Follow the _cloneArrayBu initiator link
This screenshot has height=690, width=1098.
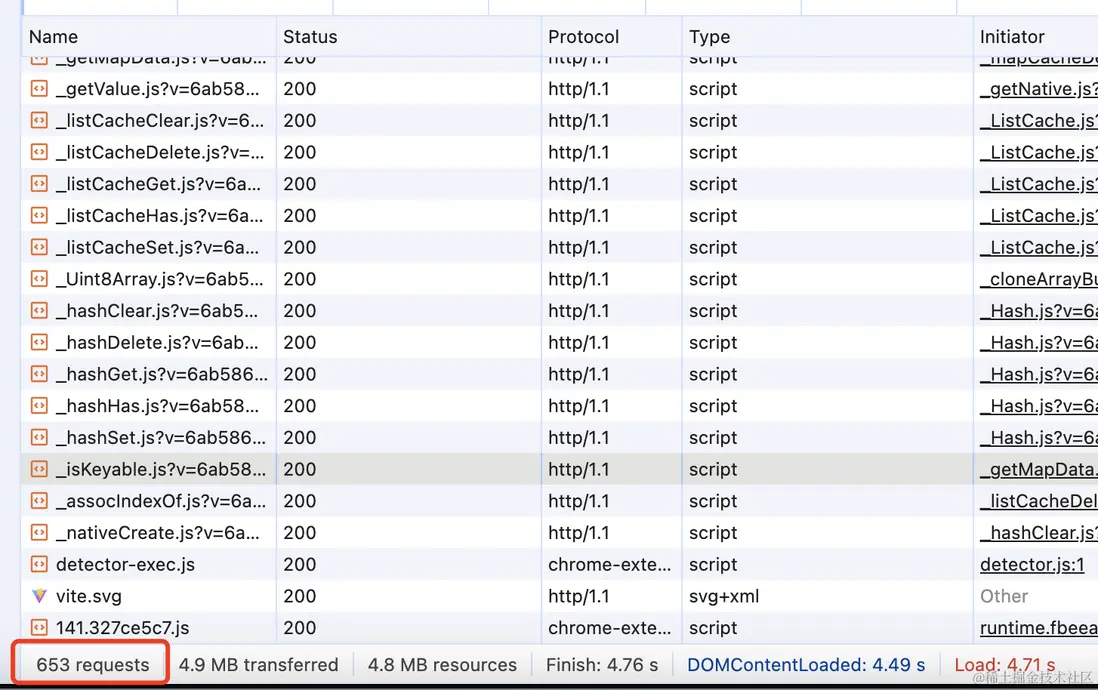(x=1038, y=279)
